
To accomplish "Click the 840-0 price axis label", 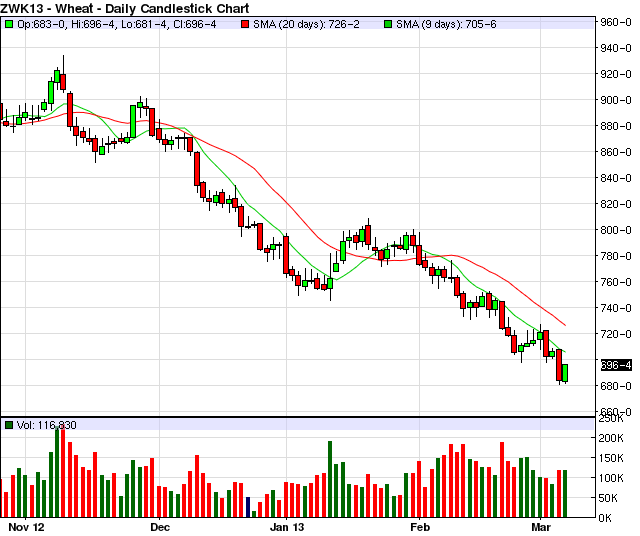I will point(616,178).
